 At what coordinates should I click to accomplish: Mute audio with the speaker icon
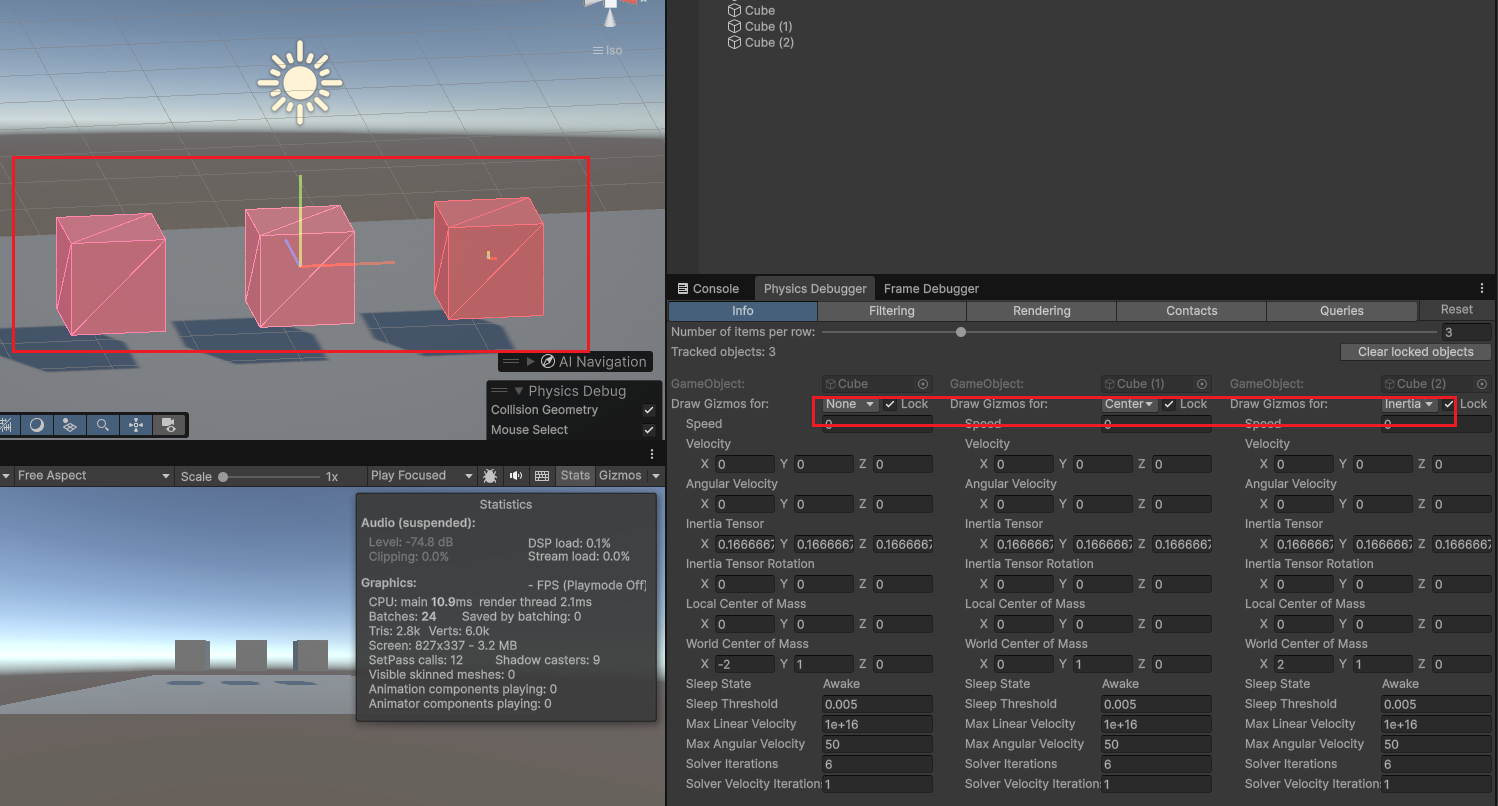tap(516, 476)
